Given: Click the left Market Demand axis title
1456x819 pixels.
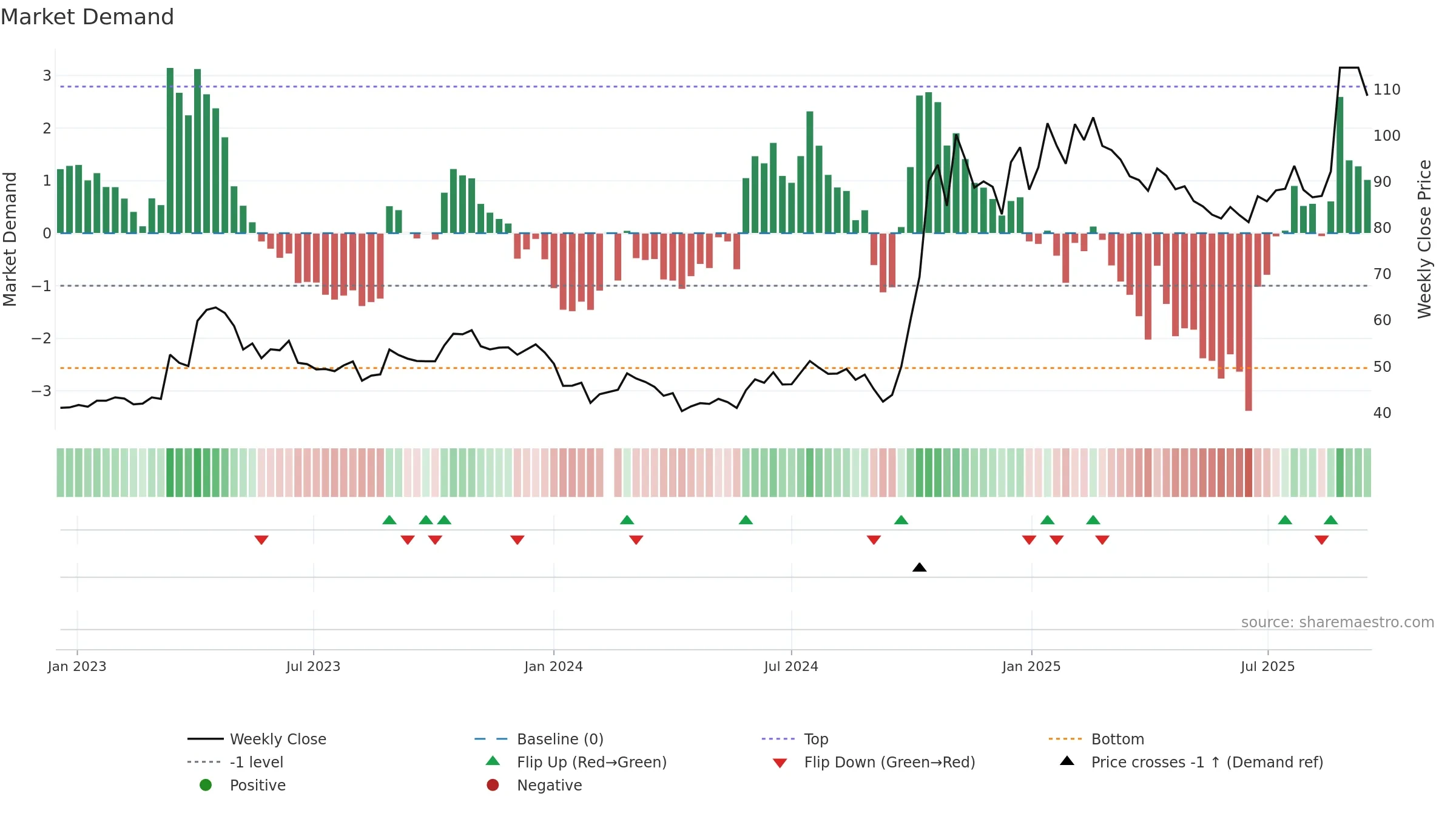Looking at the screenshot, I should point(10,239).
